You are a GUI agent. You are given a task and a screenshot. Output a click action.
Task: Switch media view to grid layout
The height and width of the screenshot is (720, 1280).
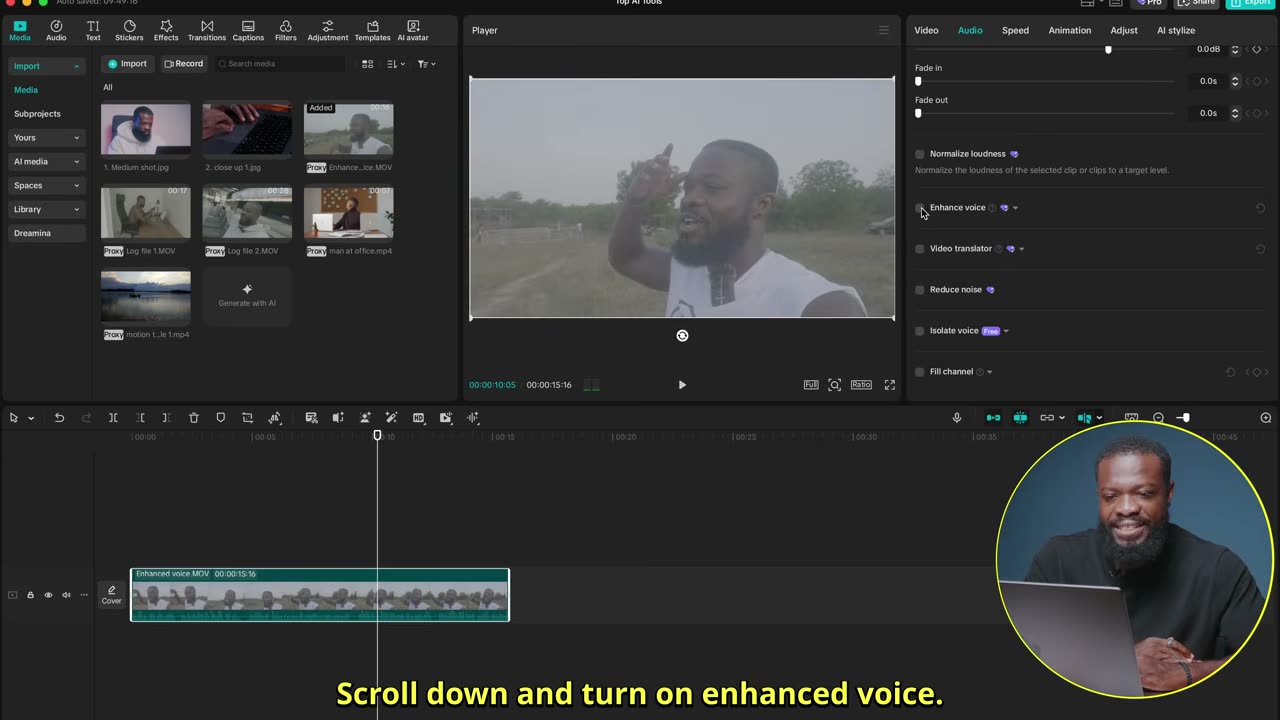point(368,64)
